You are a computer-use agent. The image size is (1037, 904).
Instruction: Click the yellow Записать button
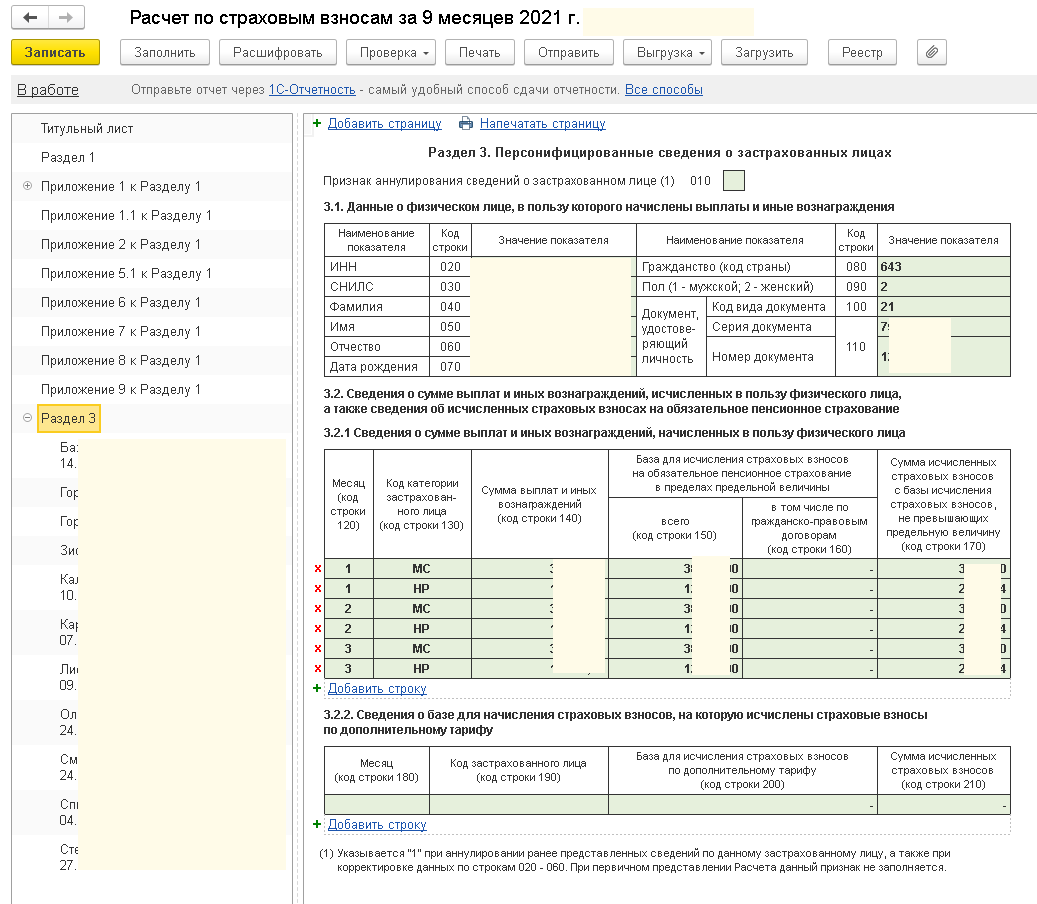click(x=56, y=52)
